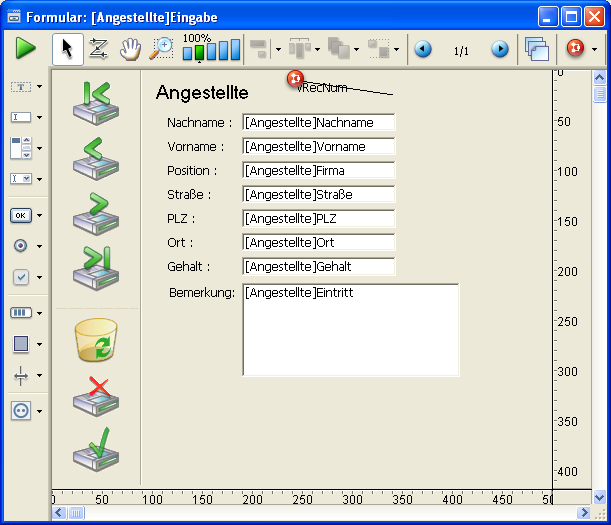Select the radio button object tool
The image size is (611, 525).
20,245
